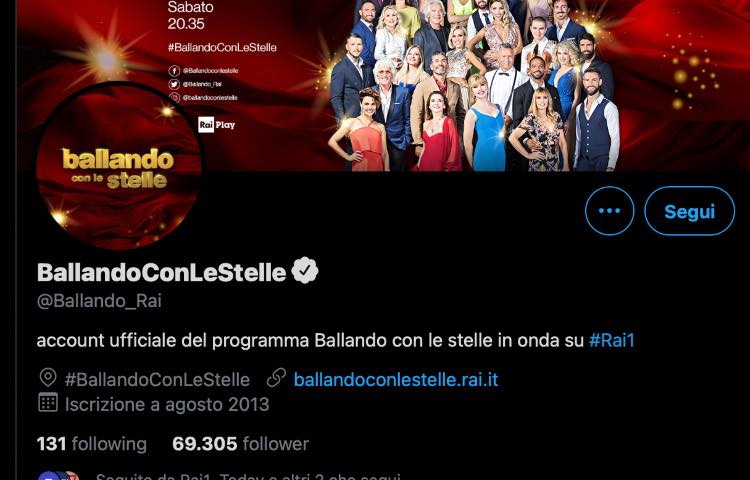Open the 131 following list
The width and height of the screenshot is (750, 480).
92,444
